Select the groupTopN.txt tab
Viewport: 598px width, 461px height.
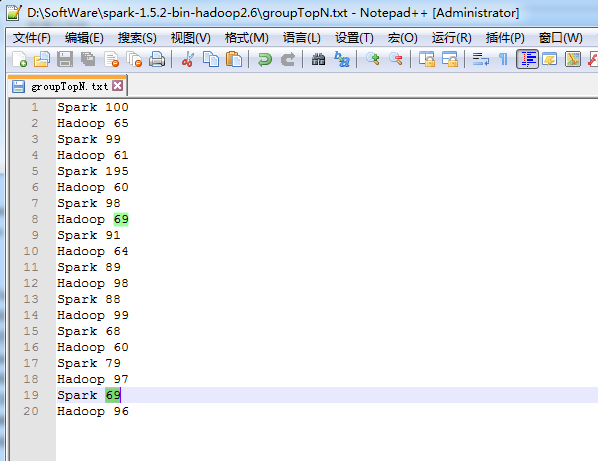pyautogui.click(x=68, y=86)
